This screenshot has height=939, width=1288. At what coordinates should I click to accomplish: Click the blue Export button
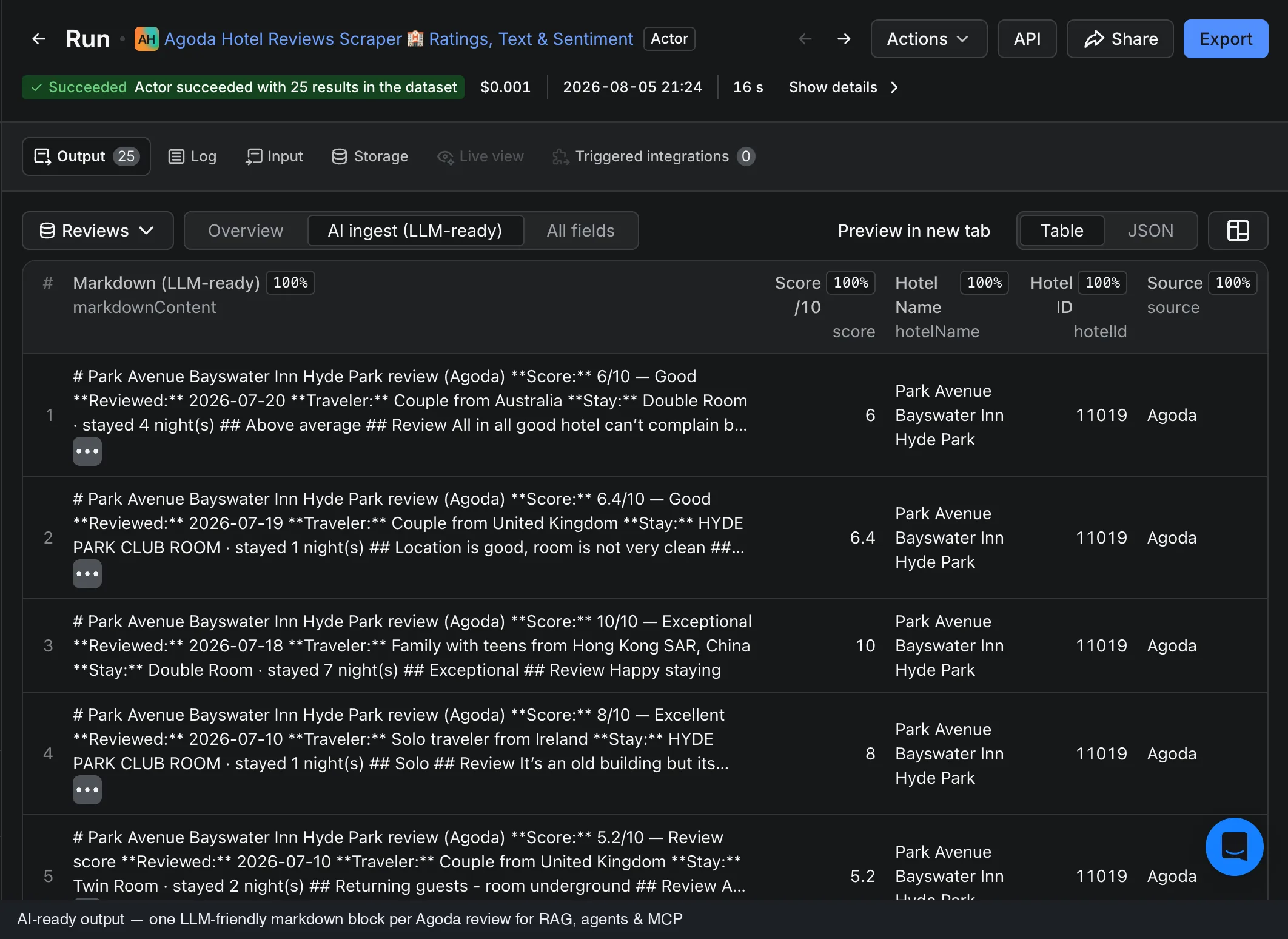pyautogui.click(x=1226, y=39)
